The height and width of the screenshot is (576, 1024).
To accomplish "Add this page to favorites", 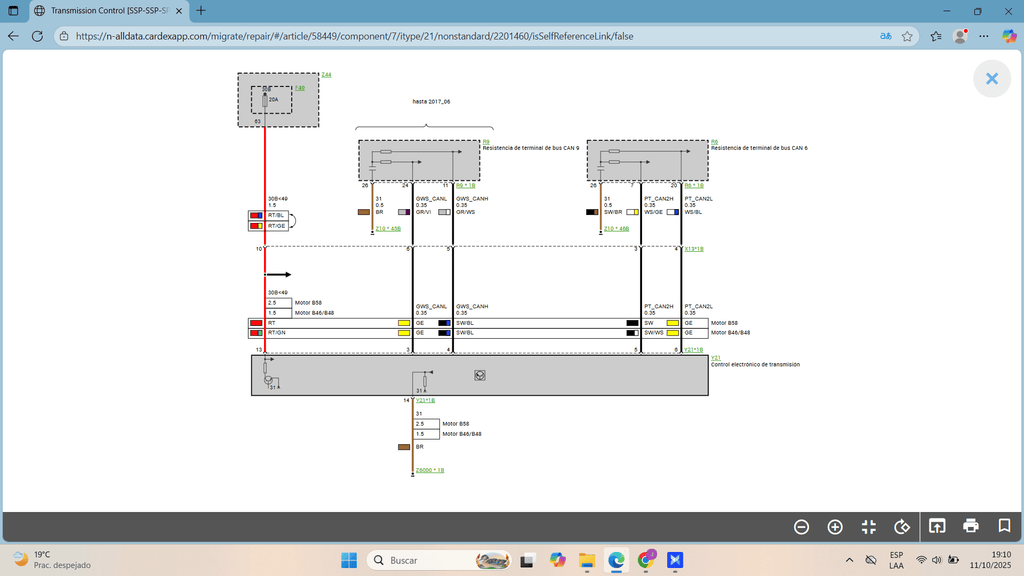I will (907, 35).
